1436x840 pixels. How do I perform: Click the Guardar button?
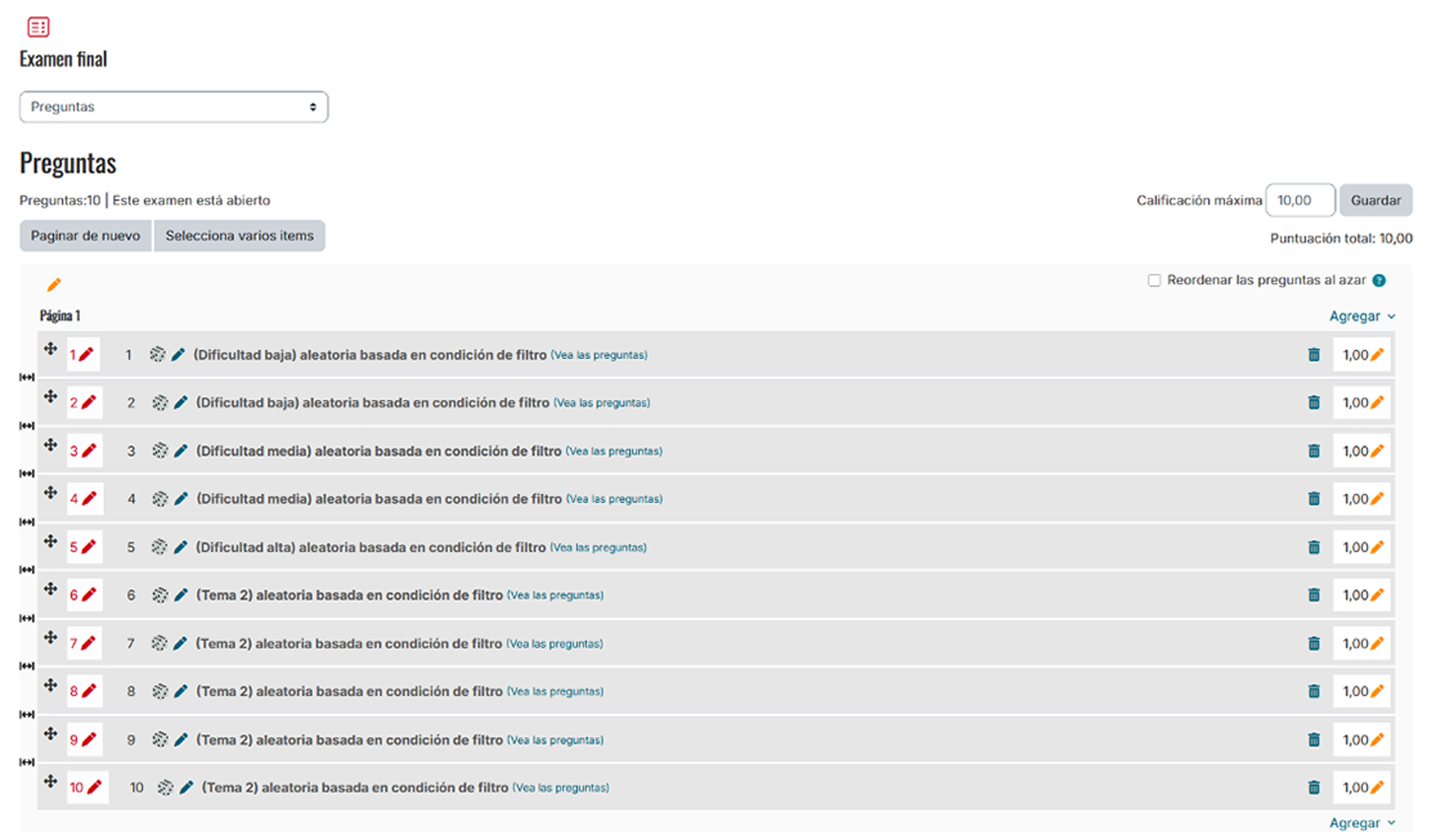1375,200
